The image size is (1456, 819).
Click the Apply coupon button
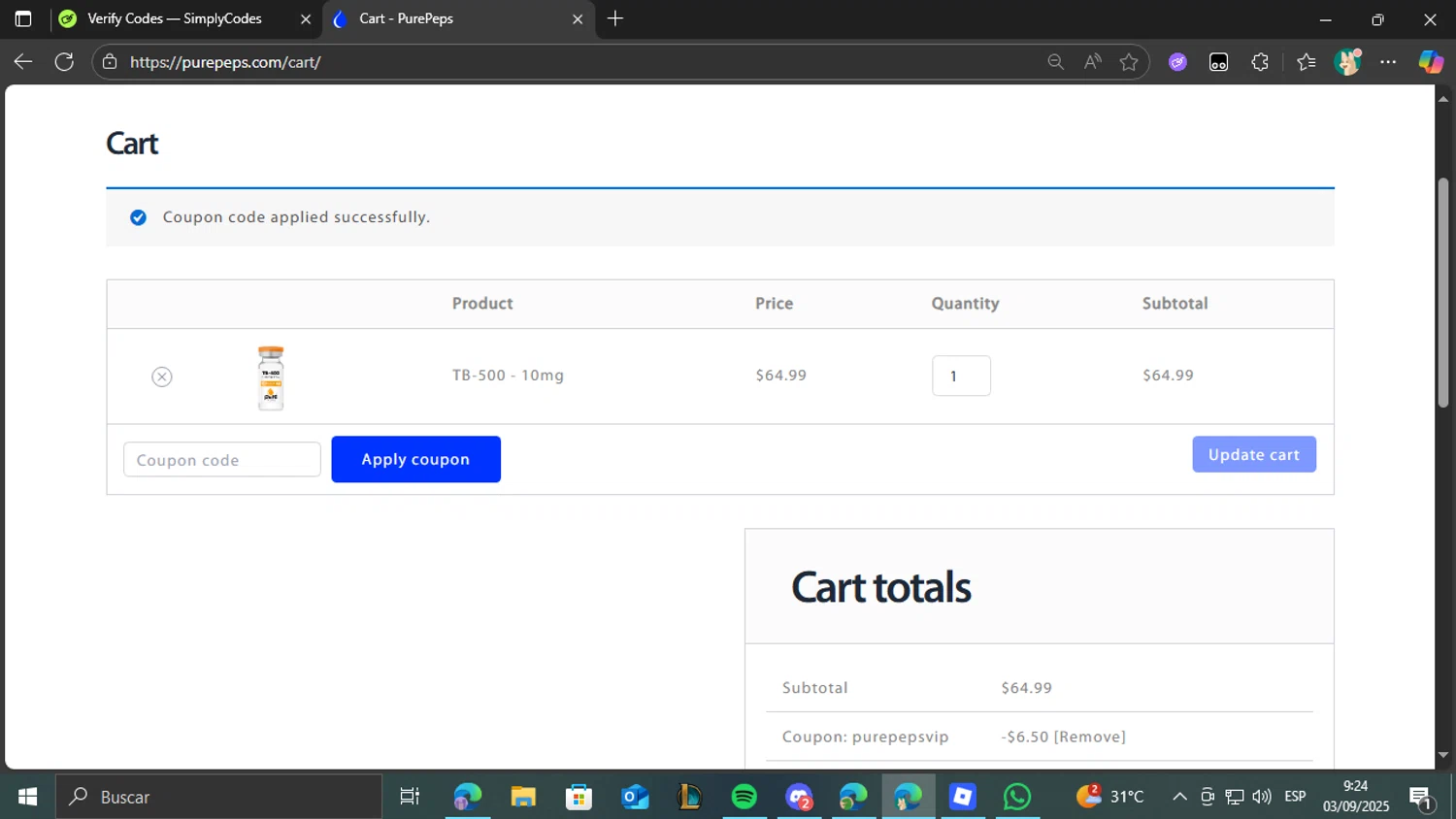pyautogui.click(x=415, y=459)
